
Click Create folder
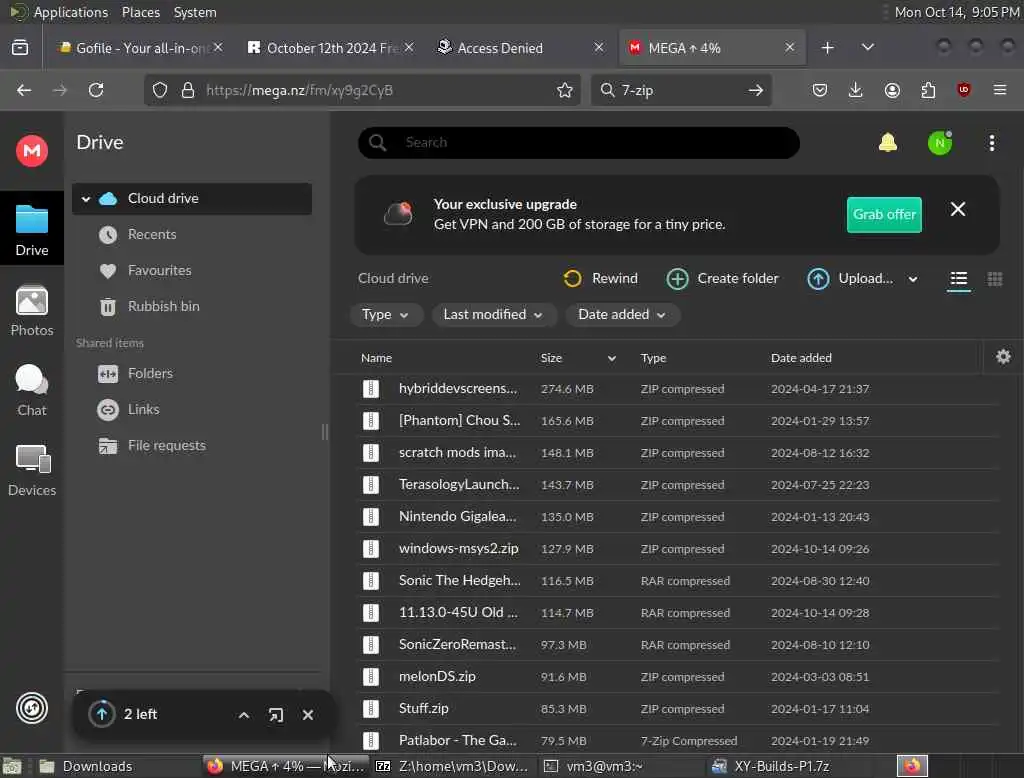point(722,278)
